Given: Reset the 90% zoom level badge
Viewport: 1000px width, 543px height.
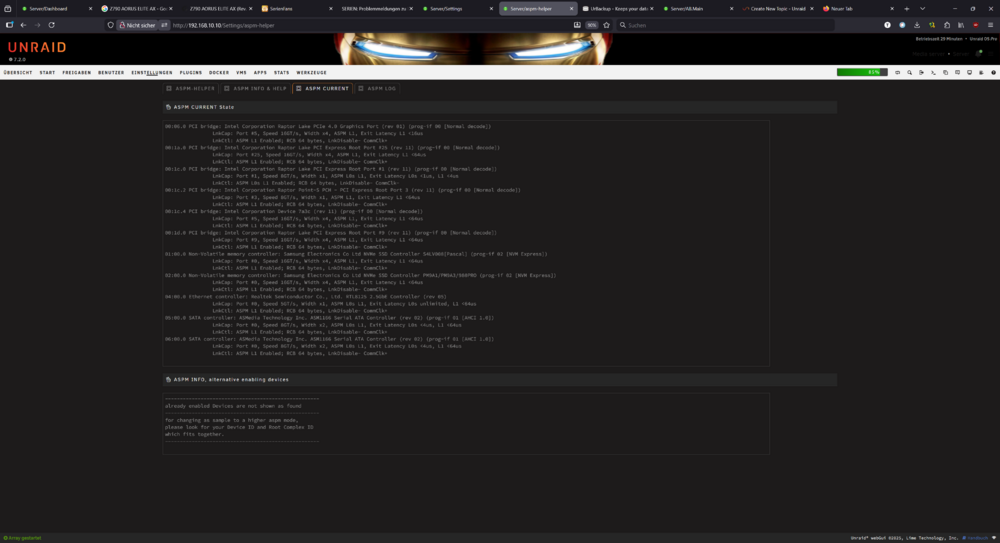Looking at the screenshot, I should click(591, 25).
